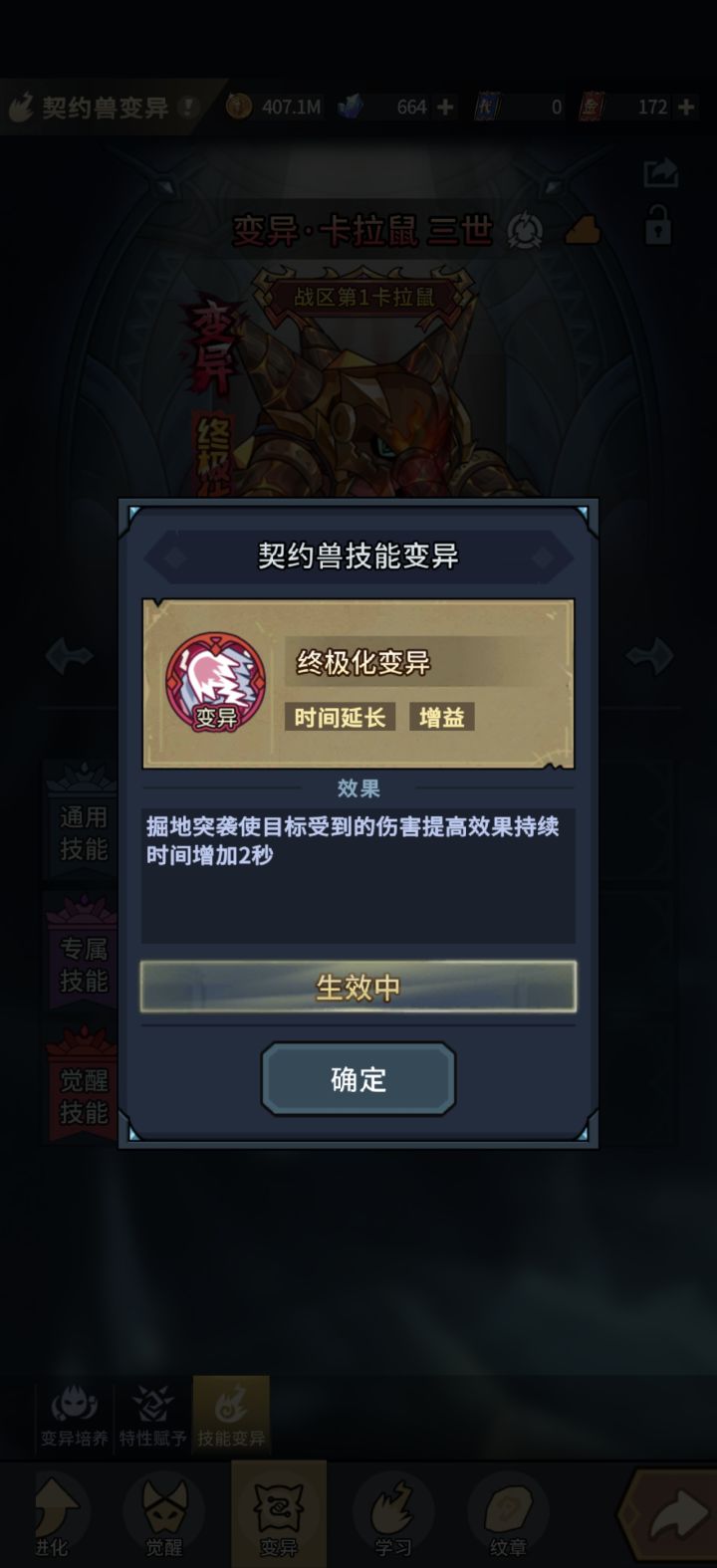The image size is (717, 1568).
Task: Add tickets with the plus beside 172
Action: [686, 107]
